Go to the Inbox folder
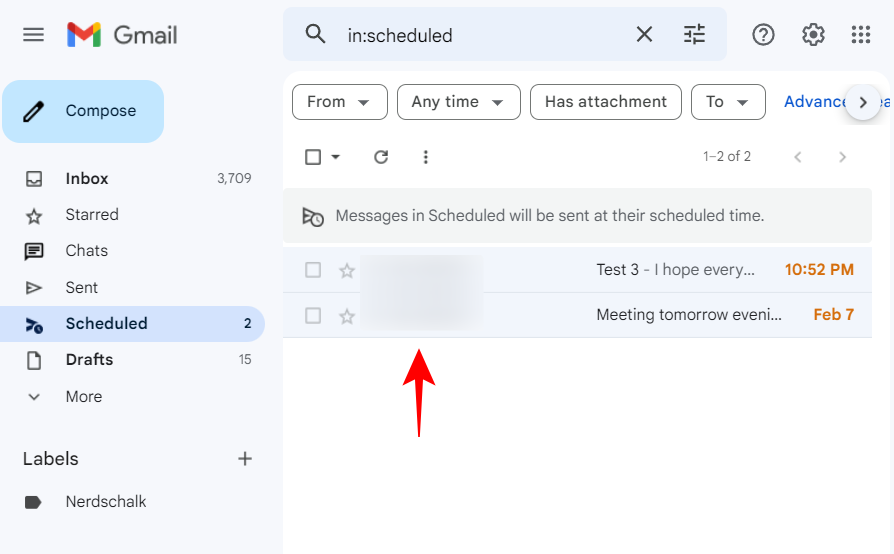The image size is (894, 554). pos(87,179)
